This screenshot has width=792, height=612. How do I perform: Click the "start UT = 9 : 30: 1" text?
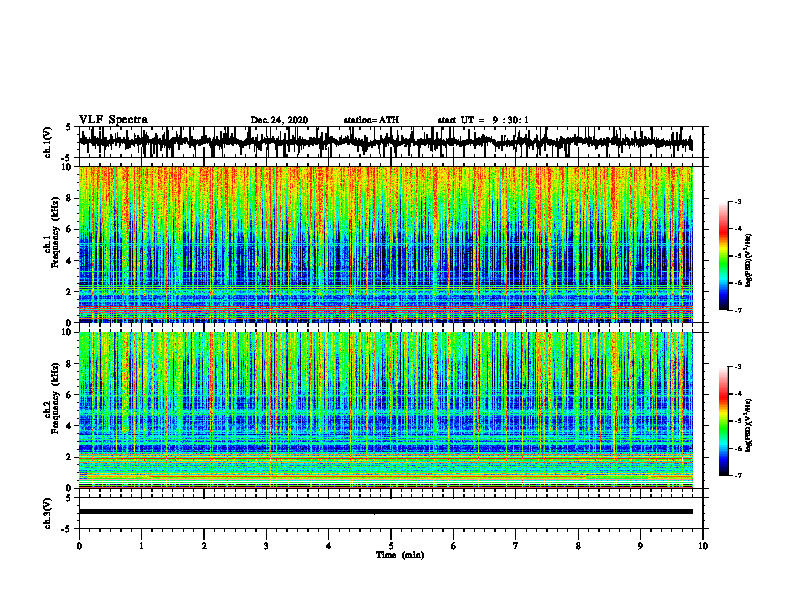tap(483, 120)
